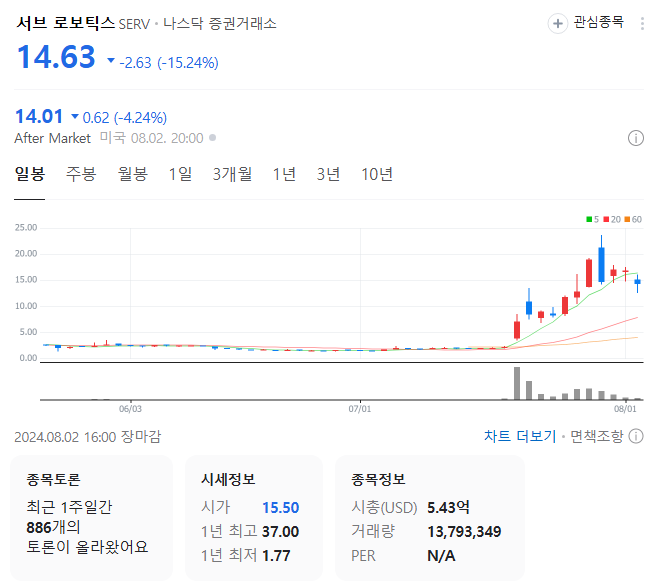Switch to the 월봉 monthly chart tab
Viewport: 657px width, 583px height.
click(132, 175)
